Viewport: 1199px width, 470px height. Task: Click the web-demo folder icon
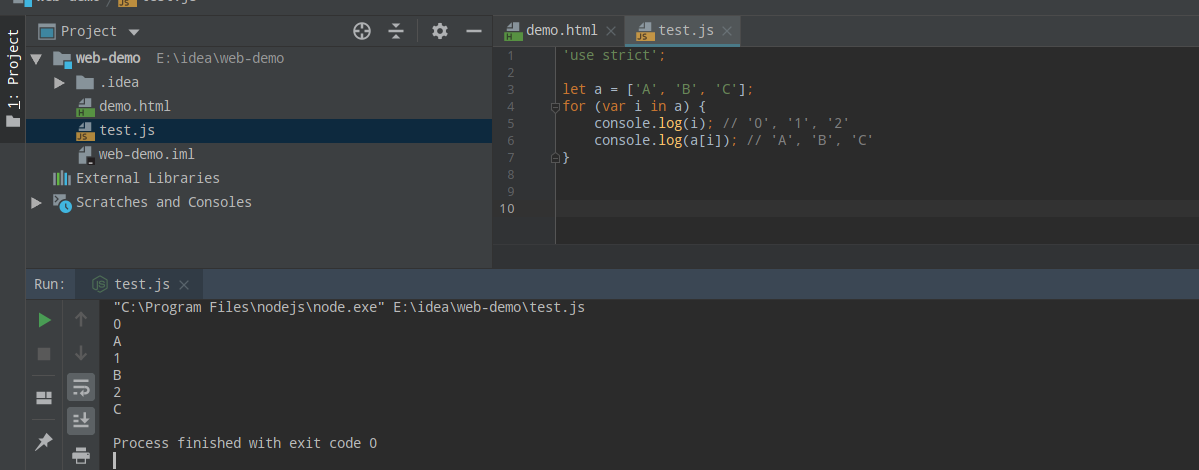tap(62, 59)
